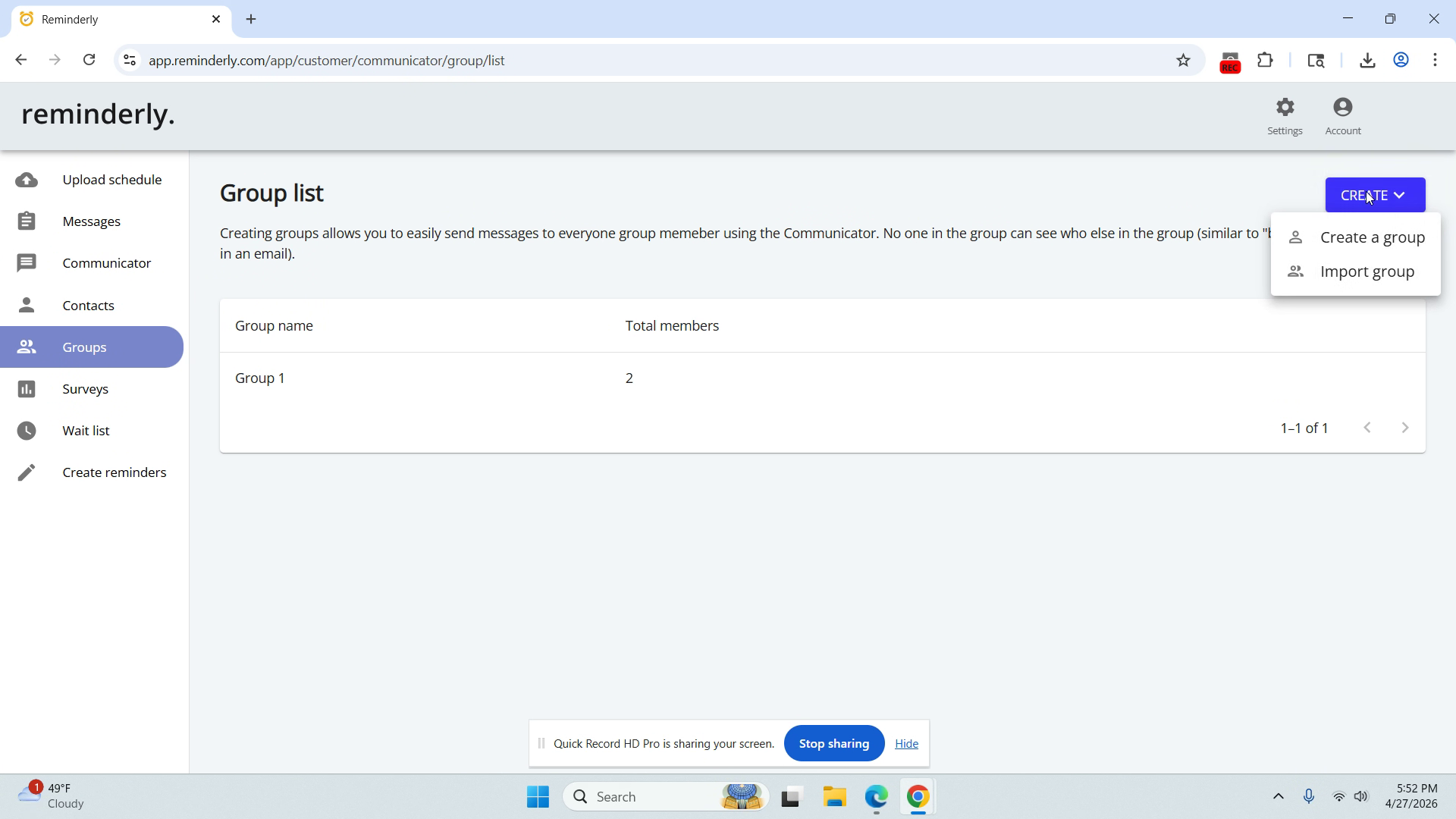
Task: Open the Chrome profile icon
Action: (1401, 61)
